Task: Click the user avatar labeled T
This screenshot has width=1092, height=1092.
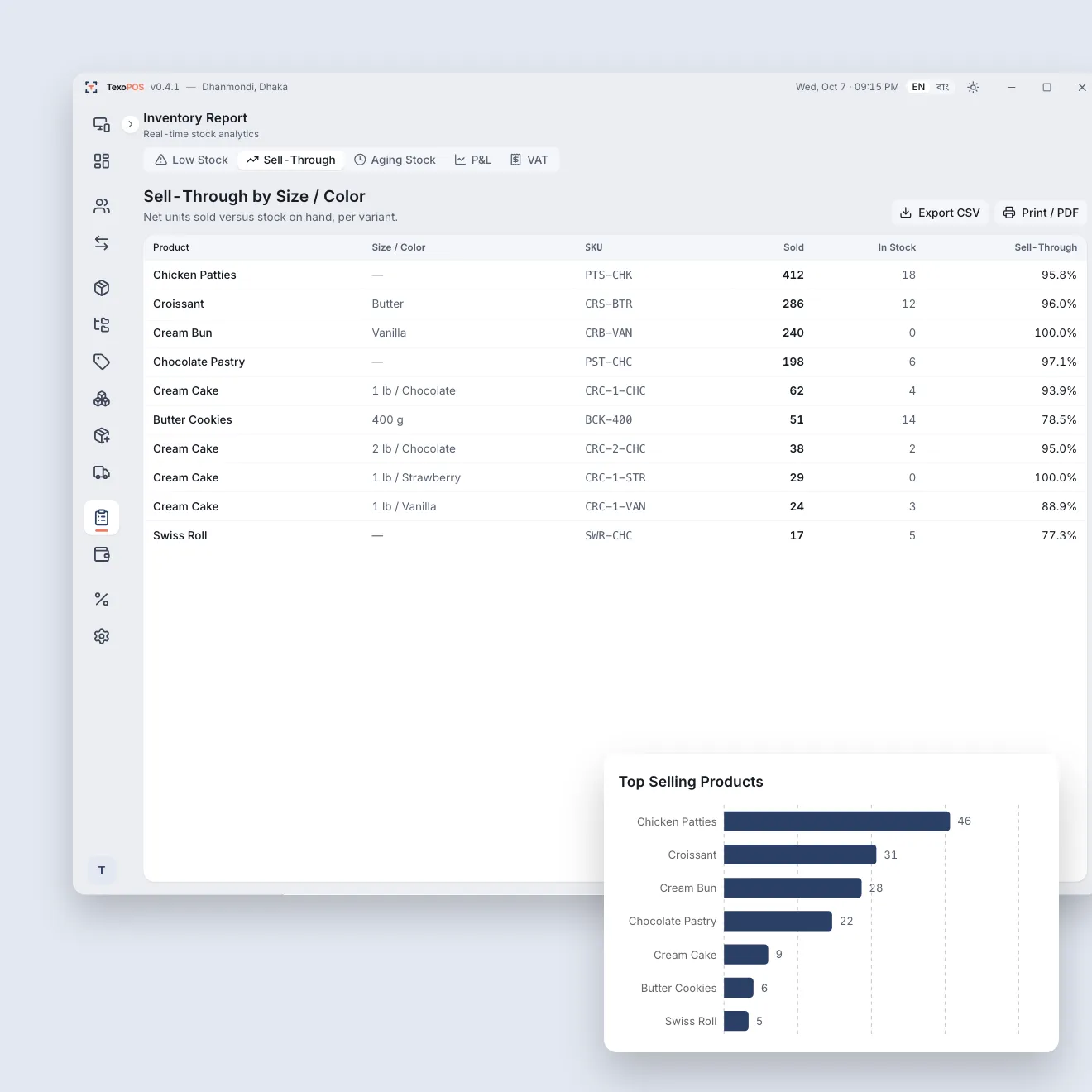Action: click(102, 870)
